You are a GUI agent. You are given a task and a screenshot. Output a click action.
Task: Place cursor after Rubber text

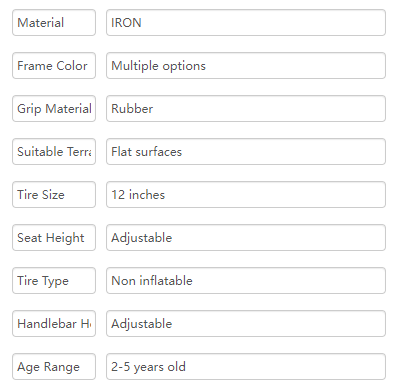click(x=154, y=109)
